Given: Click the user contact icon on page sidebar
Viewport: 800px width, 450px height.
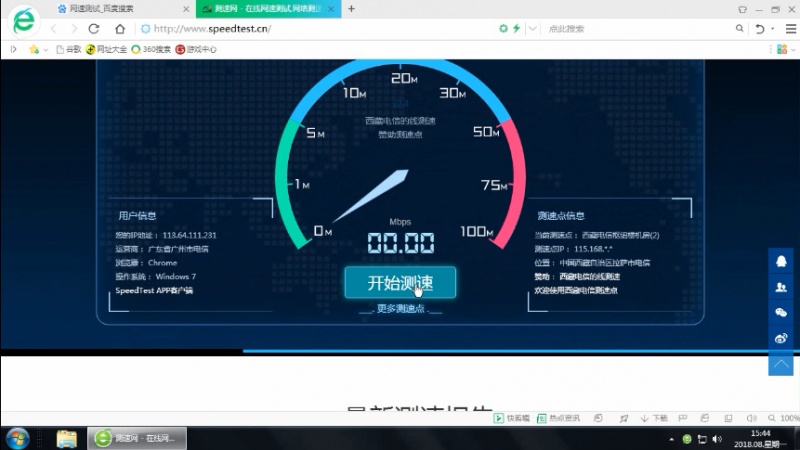Looking at the screenshot, I should 781,287.
